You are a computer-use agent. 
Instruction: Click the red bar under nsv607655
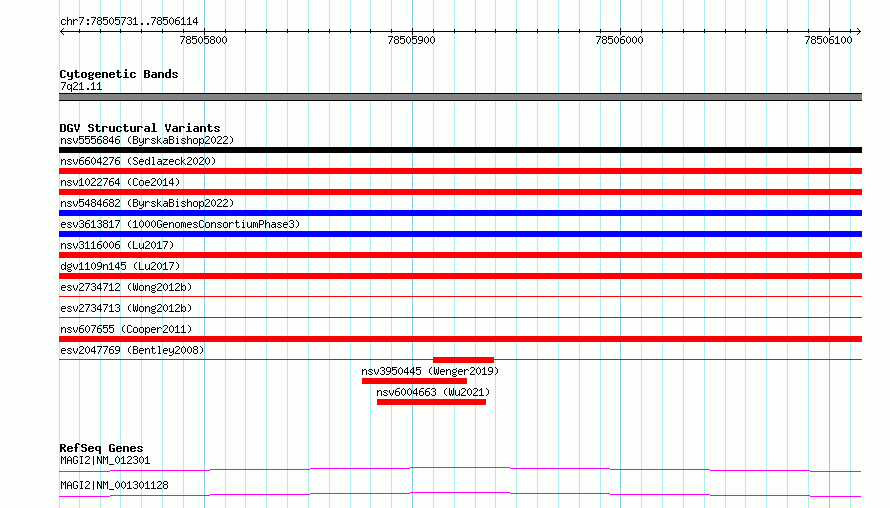coord(460,339)
